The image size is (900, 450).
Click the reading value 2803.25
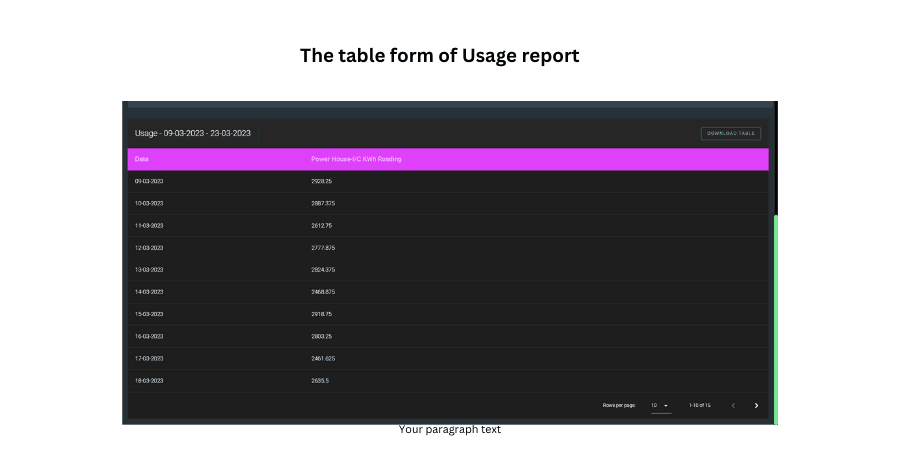pos(321,336)
